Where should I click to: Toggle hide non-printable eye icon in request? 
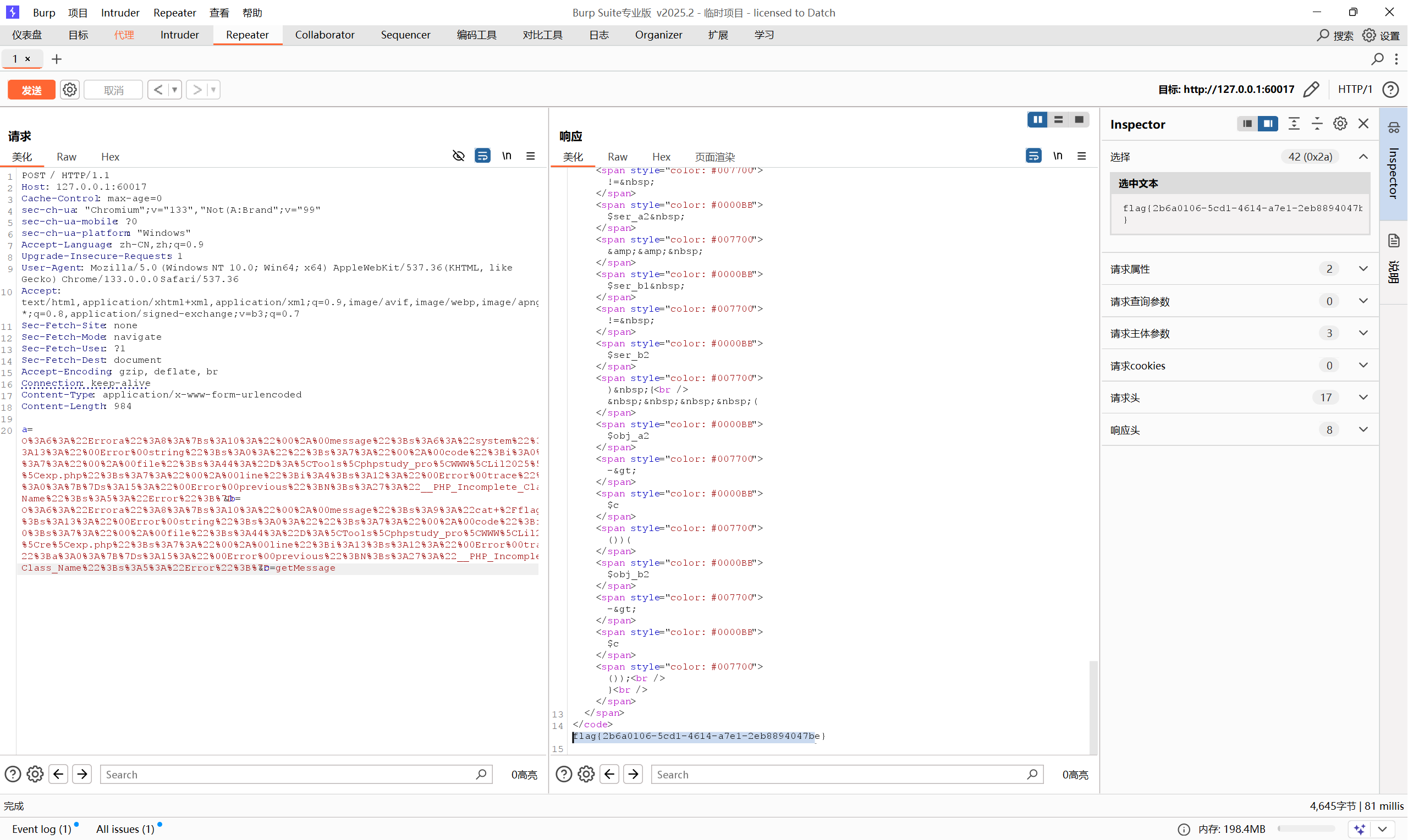point(459,156)
